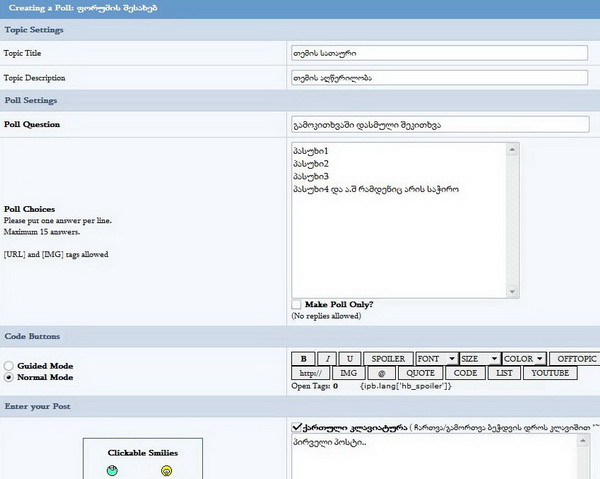Image resolution: width=600 pixels, height=479 pixels.
Task: Click the Poll Choices scrollbar down arrow
Action: [512, 292]
